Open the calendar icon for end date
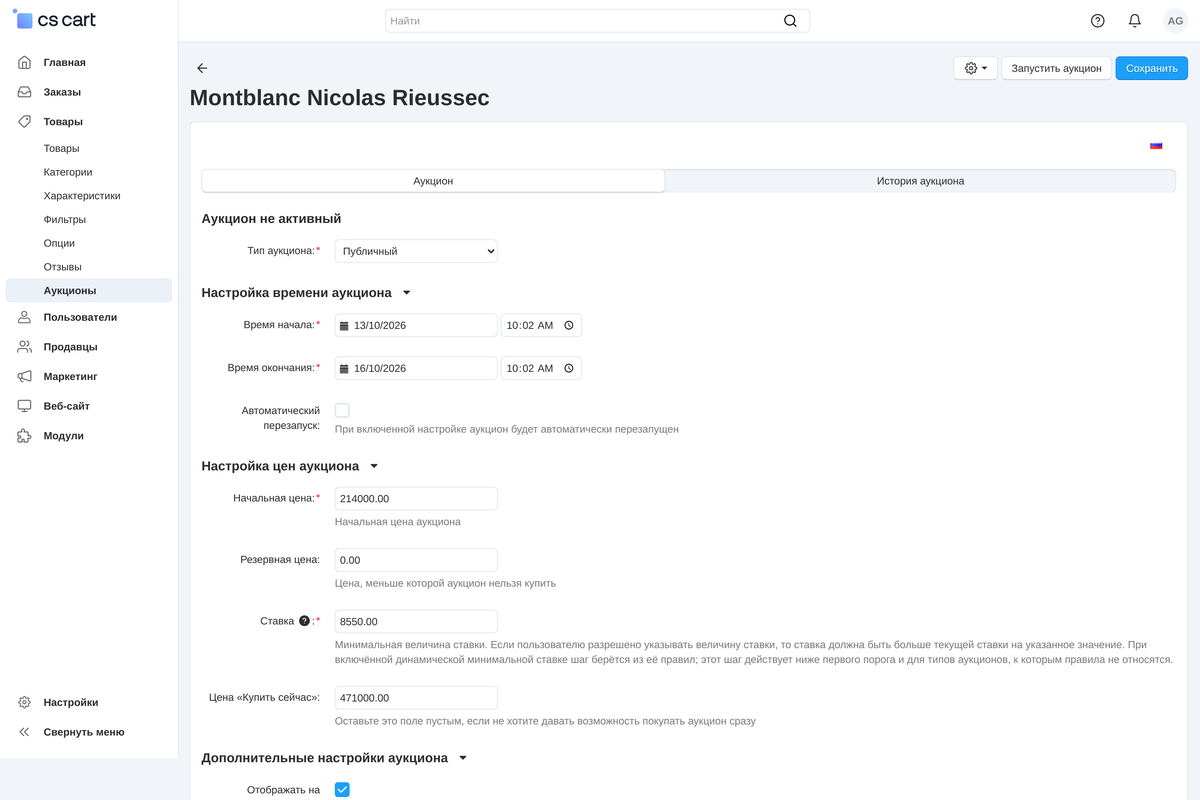 point(344,368)
